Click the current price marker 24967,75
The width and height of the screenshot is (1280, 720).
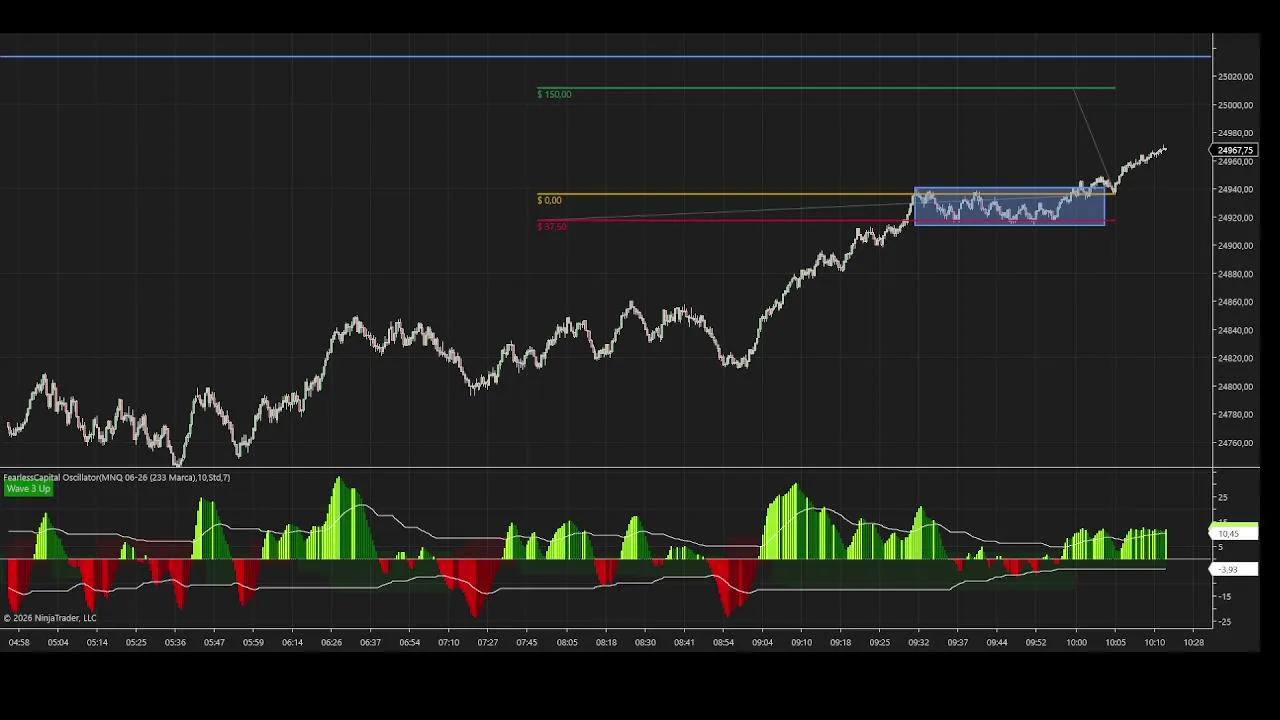click(x=1235, y=150)
